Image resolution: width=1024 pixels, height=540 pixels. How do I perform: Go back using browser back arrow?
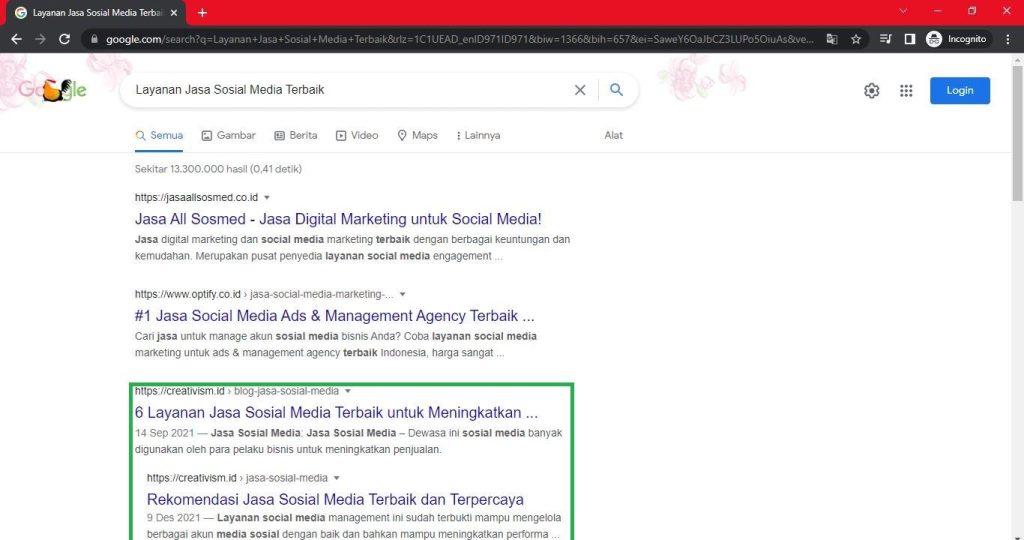pyautogui.click(x=16, y=39)
